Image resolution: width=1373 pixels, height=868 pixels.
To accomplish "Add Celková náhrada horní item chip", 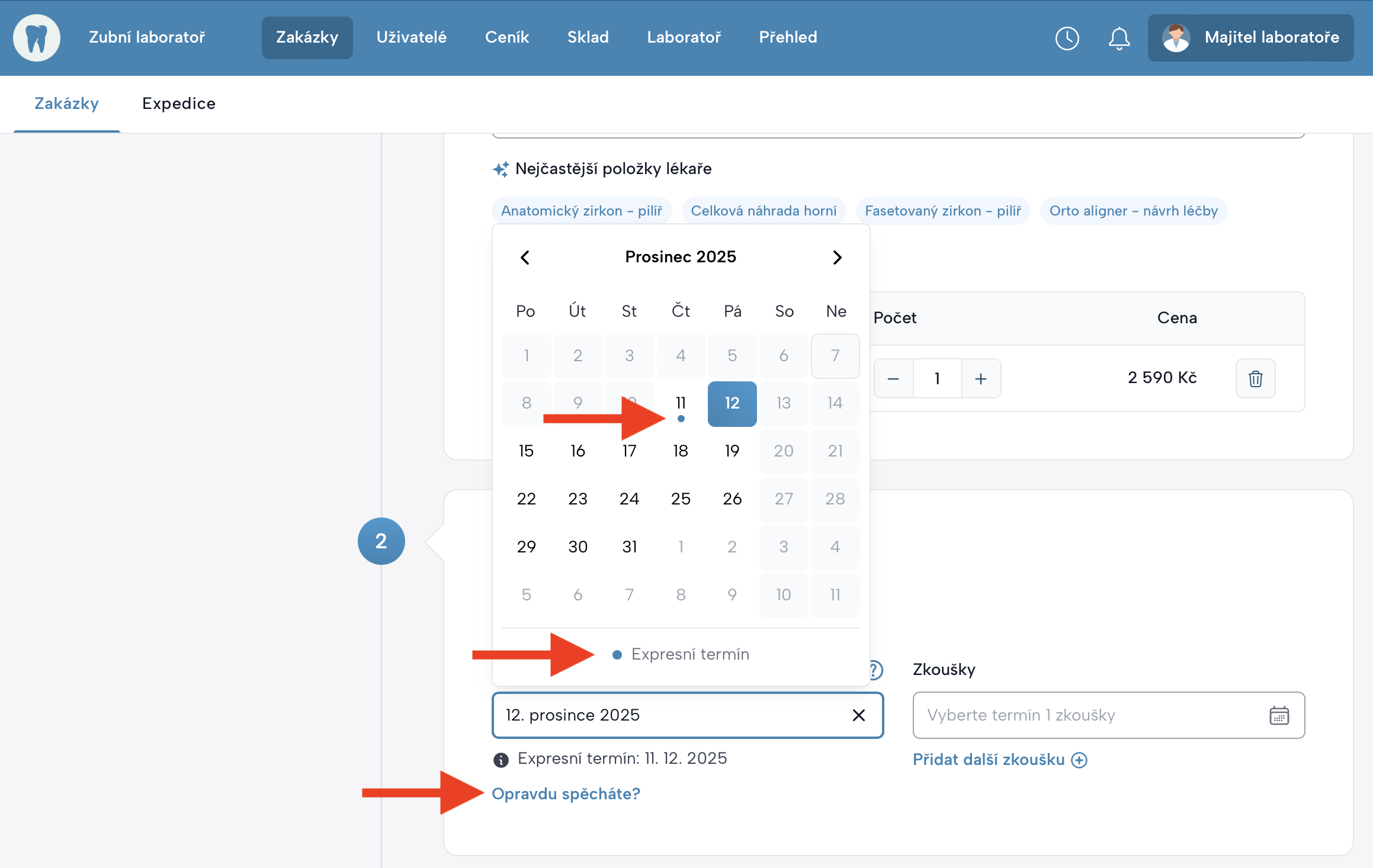I will 764,211.
